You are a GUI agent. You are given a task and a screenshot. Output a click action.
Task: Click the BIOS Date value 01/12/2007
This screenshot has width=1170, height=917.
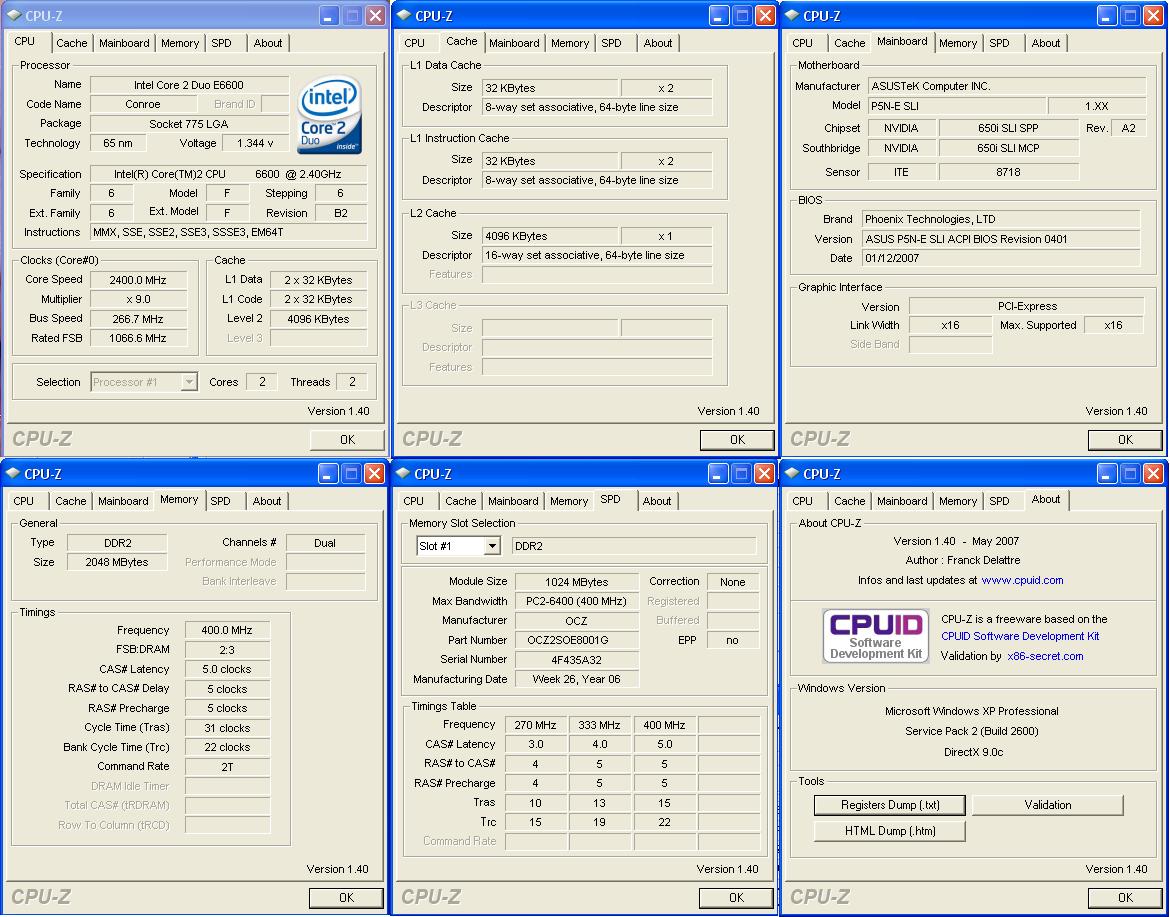click(1001, 258)
